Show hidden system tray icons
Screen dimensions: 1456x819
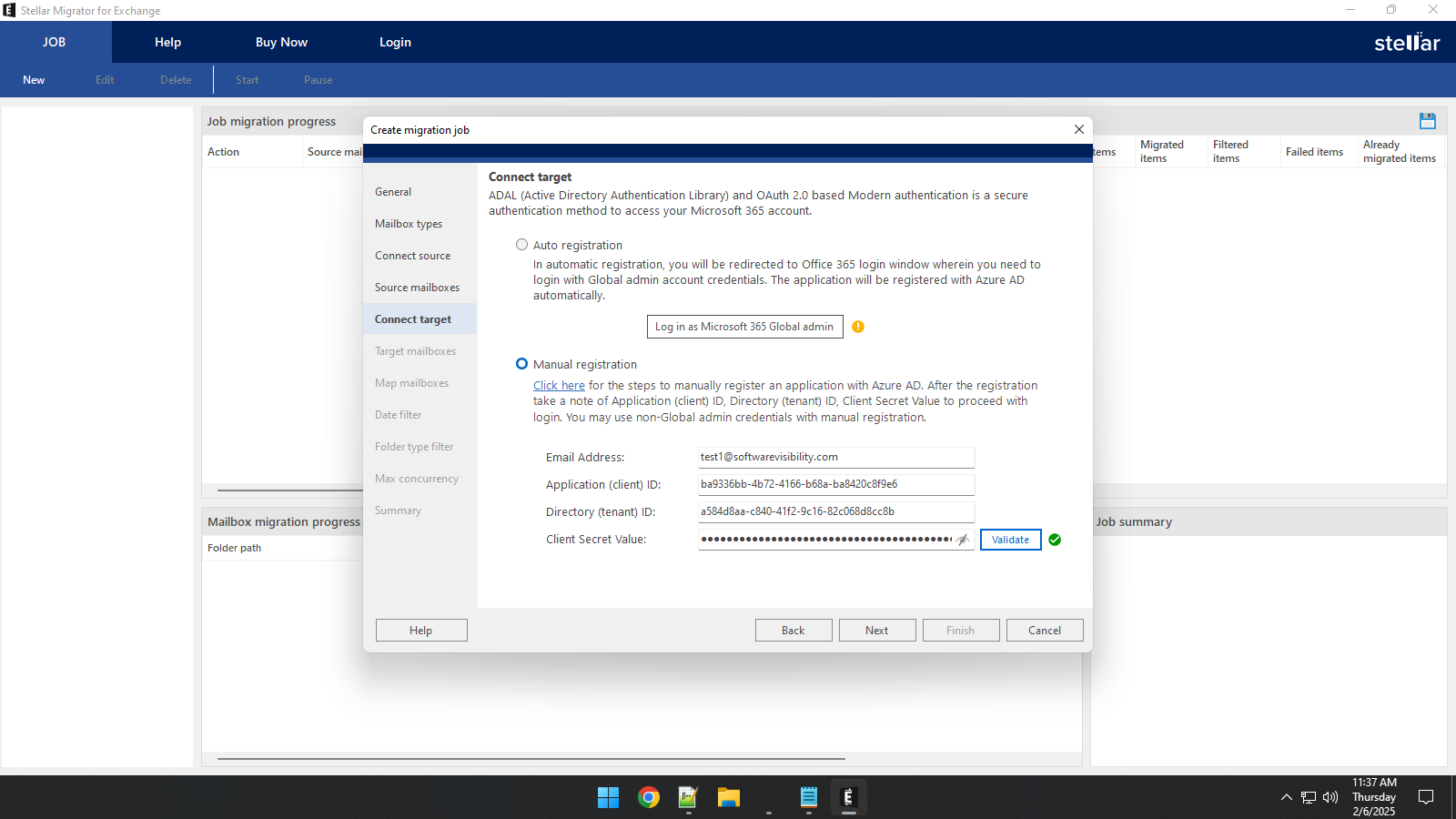pyautogui.click(x=1286, y=797)
